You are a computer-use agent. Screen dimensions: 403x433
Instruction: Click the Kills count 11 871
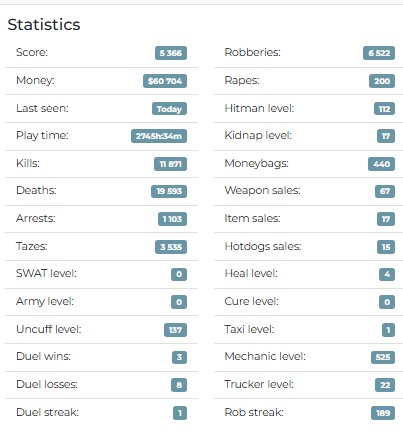click(170, 164)
